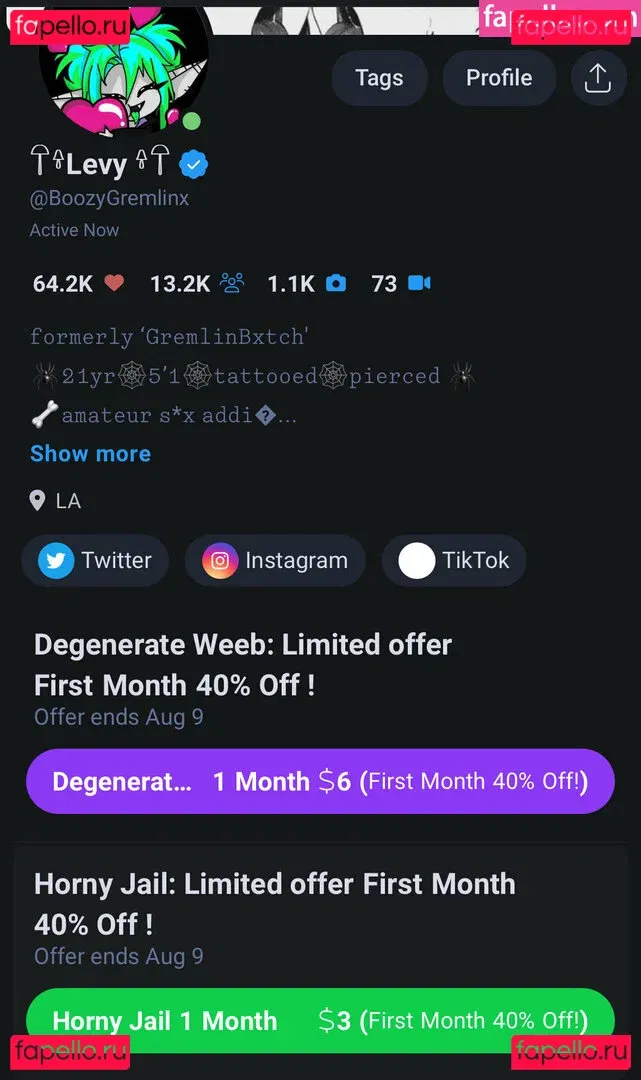
Task: Tap the camera photos count icon
Action: coord(336,284)
